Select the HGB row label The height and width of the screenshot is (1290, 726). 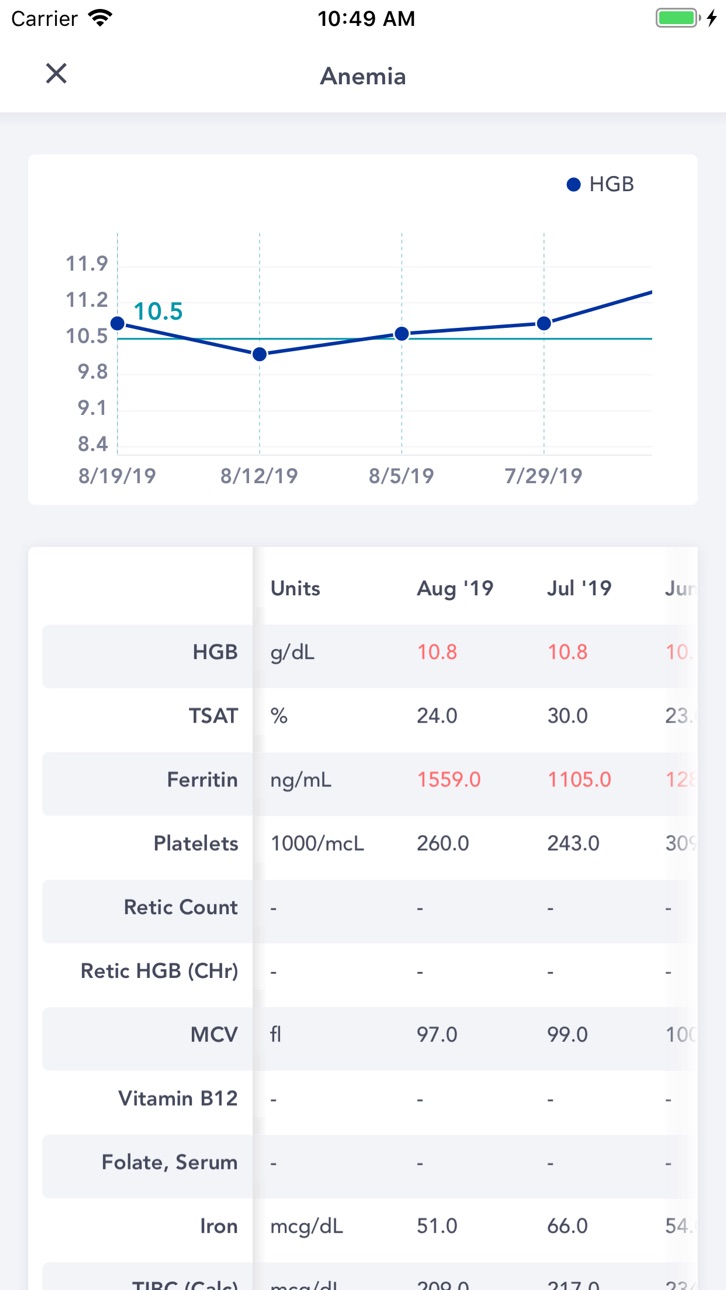[215, 652]
